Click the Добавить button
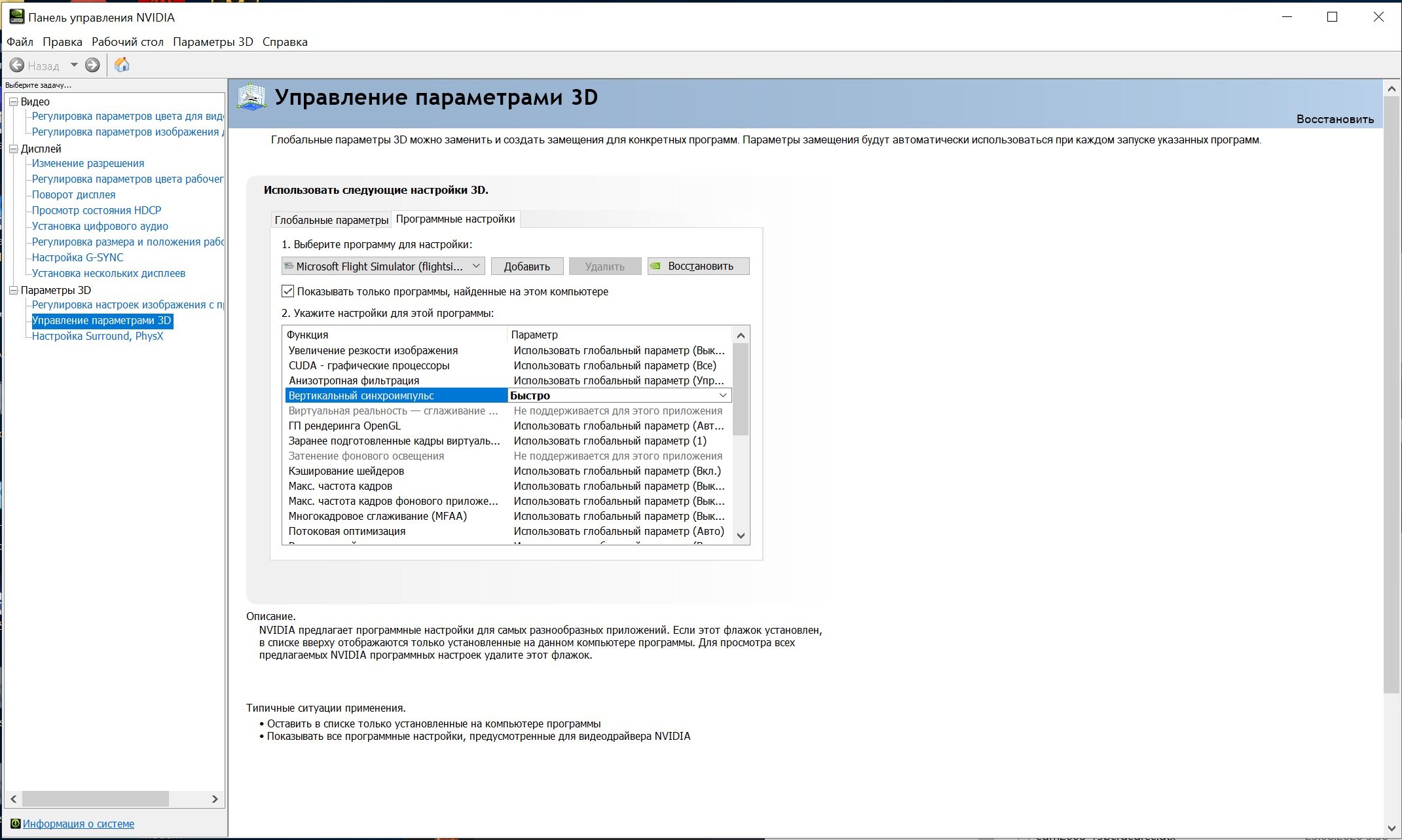Screen dimensions: 1402x840 click(x=526, y=266)
